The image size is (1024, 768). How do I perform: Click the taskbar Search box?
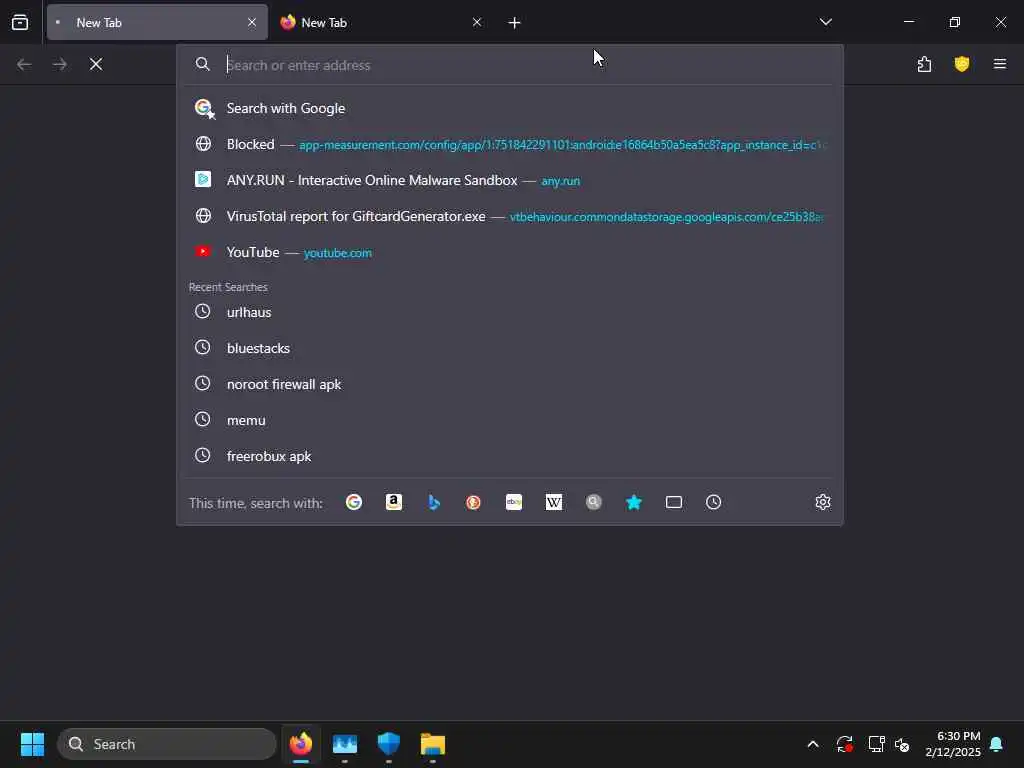coord(167,744)
